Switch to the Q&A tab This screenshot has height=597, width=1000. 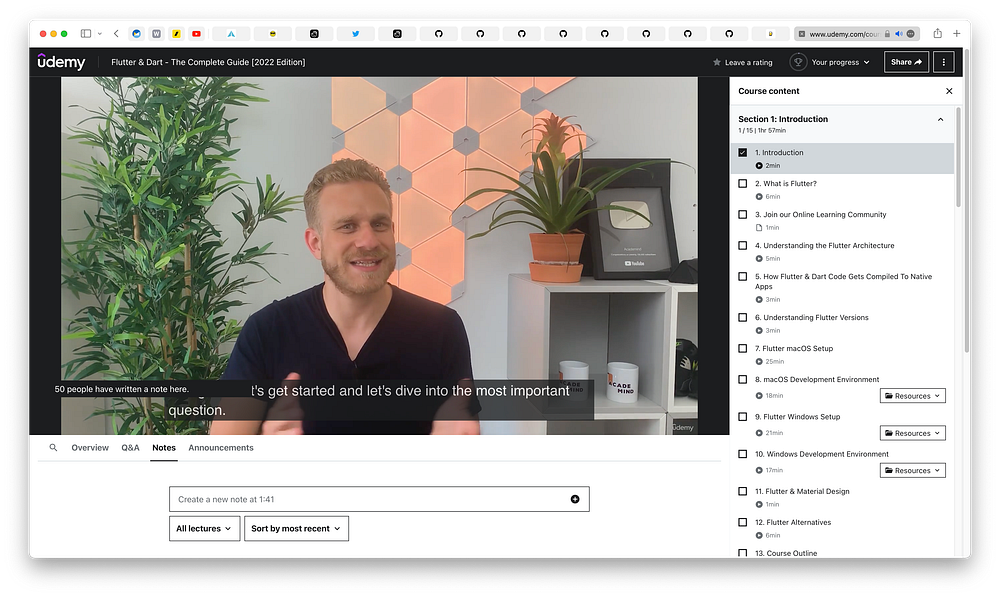coord(130,448)
